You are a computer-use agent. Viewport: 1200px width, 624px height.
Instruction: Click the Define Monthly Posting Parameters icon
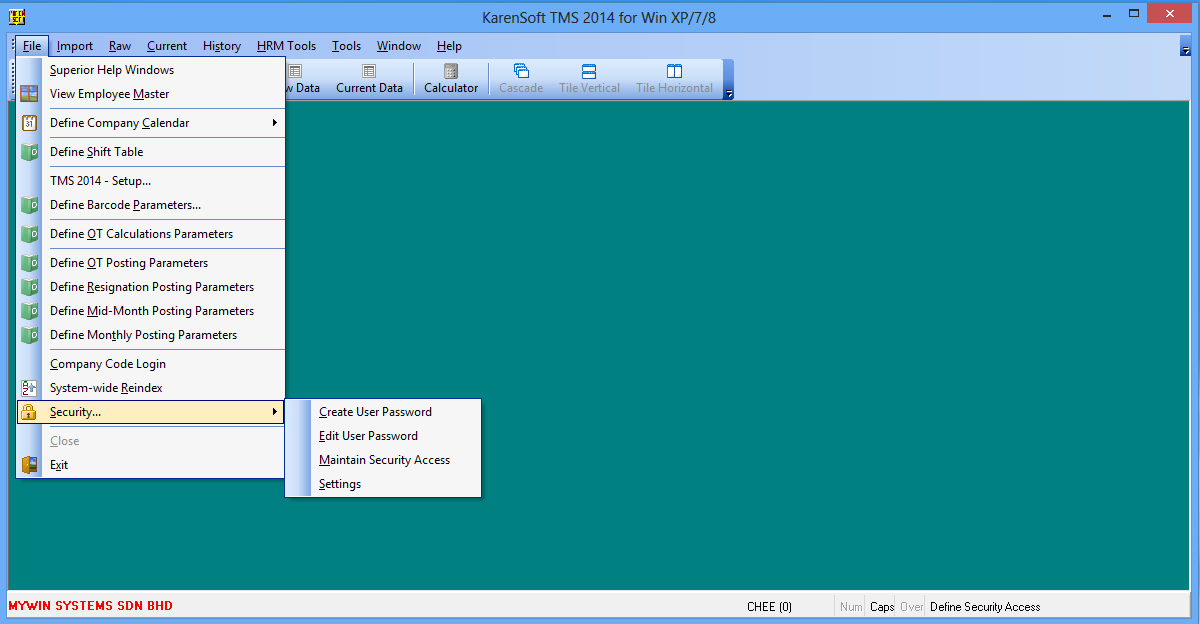(29, 335)
